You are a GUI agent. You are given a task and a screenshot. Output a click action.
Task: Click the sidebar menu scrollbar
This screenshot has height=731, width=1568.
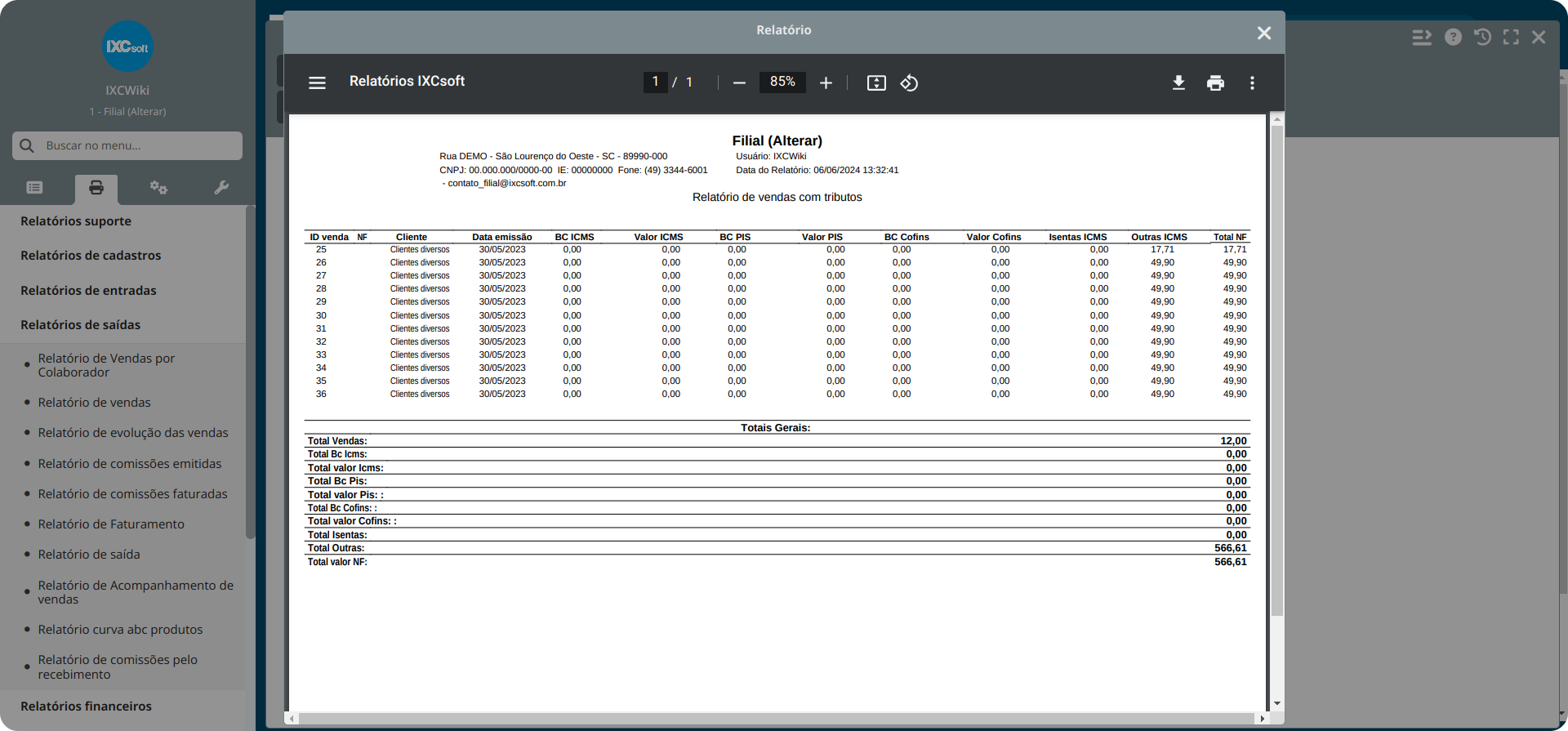tap(250, 372)
